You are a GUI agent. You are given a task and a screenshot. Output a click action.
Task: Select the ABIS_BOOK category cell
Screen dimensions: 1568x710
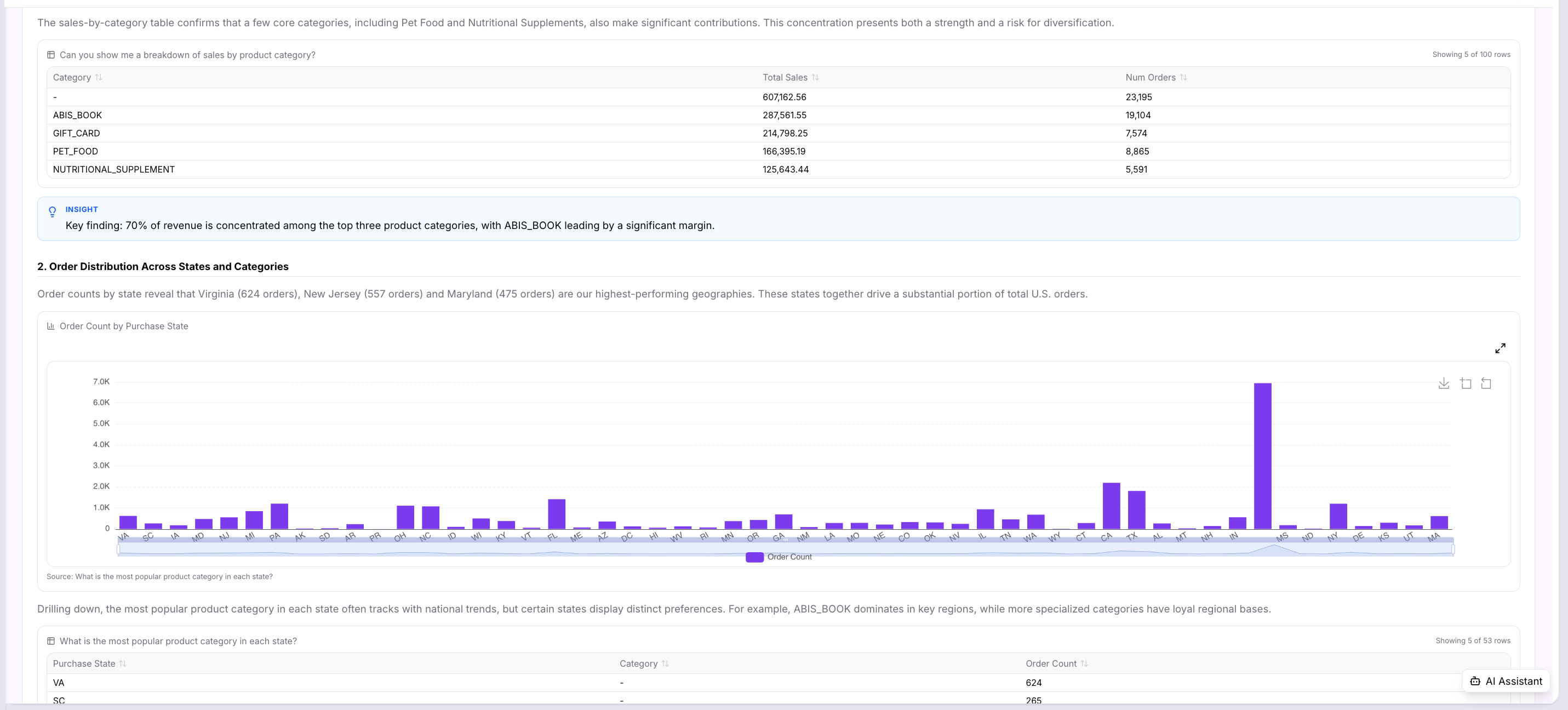(x=77, y=115)
